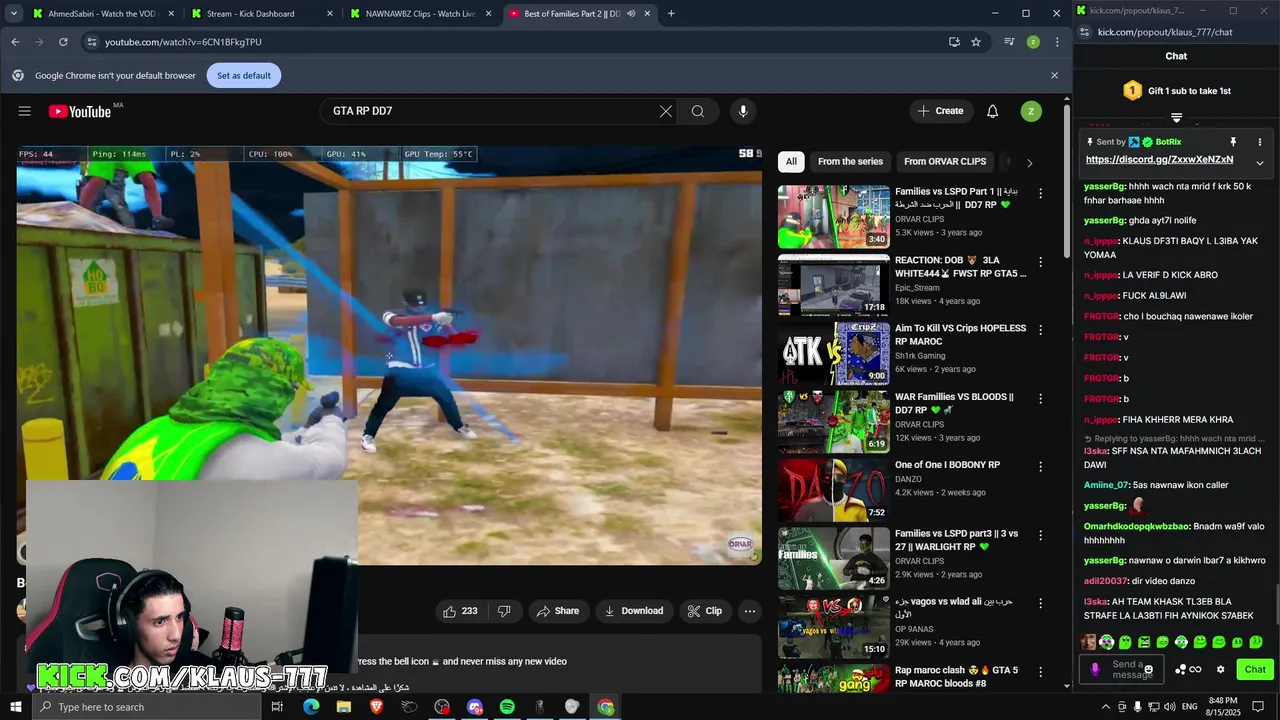Open the YouTube hamburger guide menu
1280x720 pixels.
click(x=25, y=111)
